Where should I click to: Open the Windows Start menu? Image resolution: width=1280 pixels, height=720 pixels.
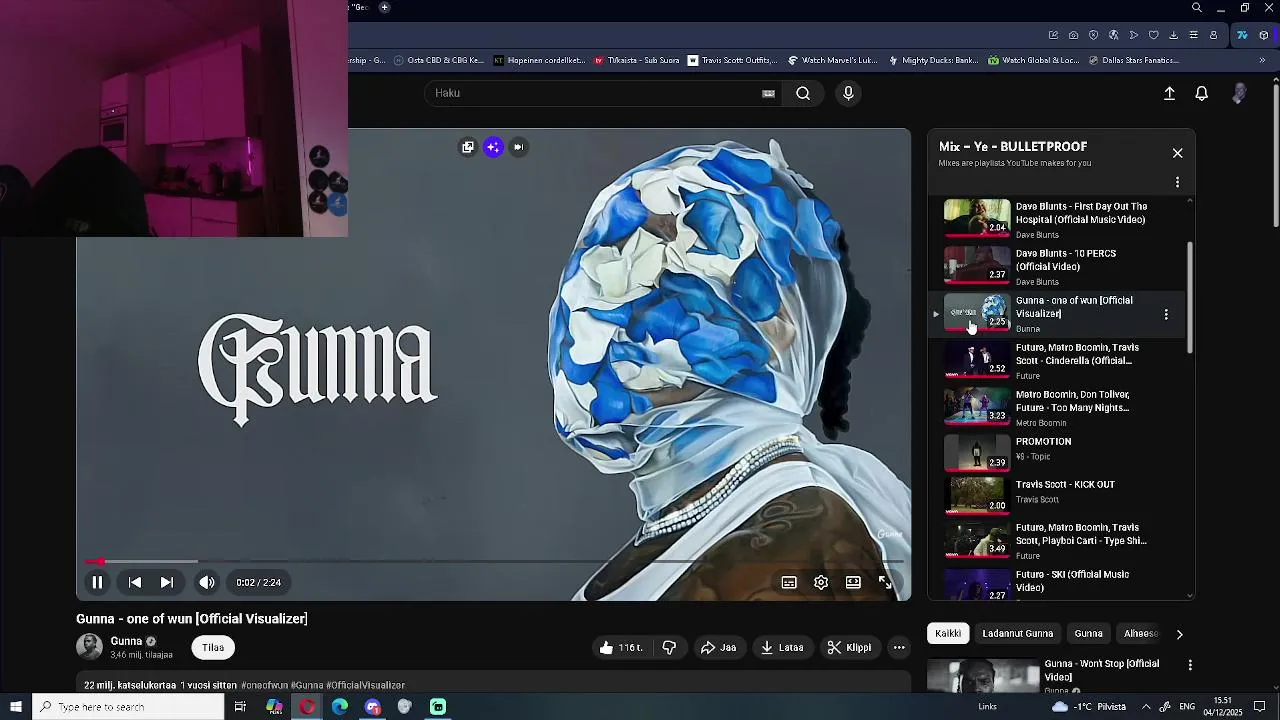(x=15, y=707)
